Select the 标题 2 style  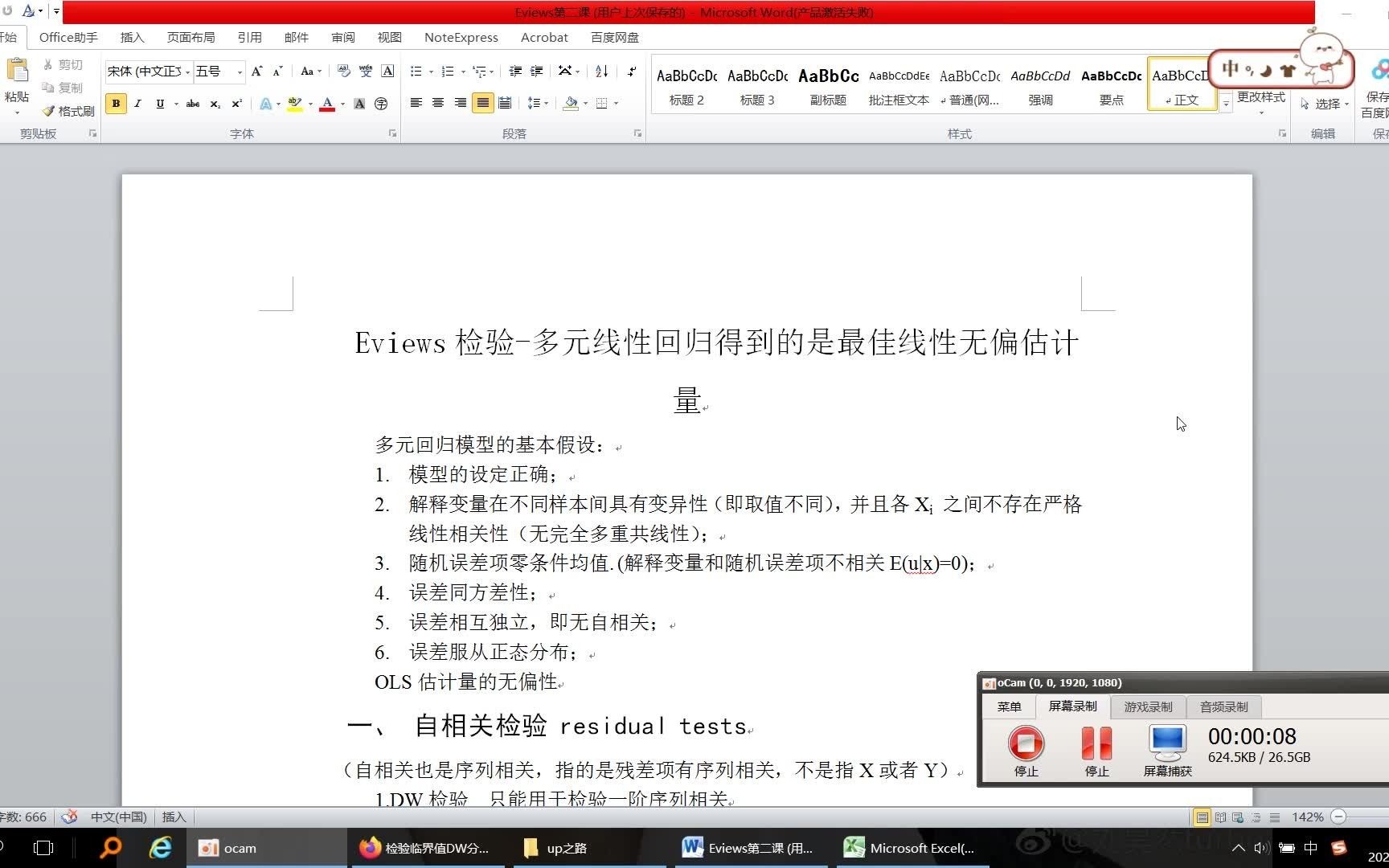(686, 84)
